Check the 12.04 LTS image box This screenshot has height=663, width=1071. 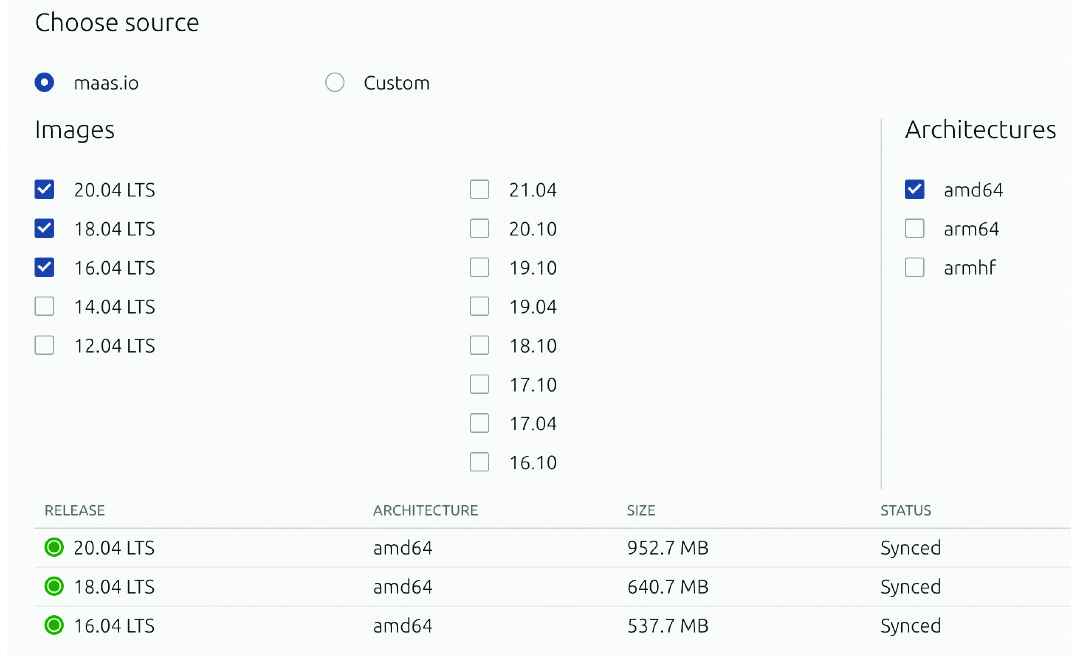tap(44, 346)
